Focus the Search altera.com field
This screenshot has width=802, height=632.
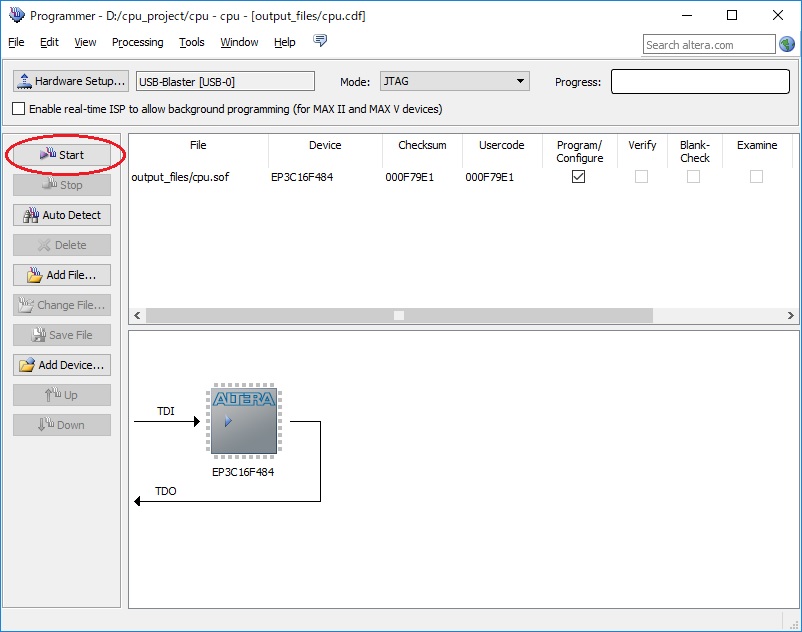pos(709,44)
